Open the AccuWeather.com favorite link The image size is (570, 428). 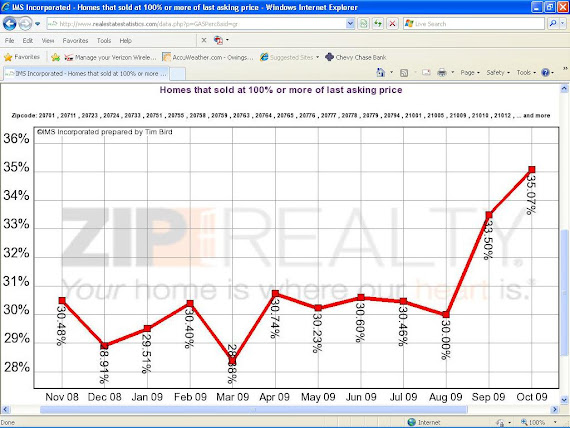[208, 57]
